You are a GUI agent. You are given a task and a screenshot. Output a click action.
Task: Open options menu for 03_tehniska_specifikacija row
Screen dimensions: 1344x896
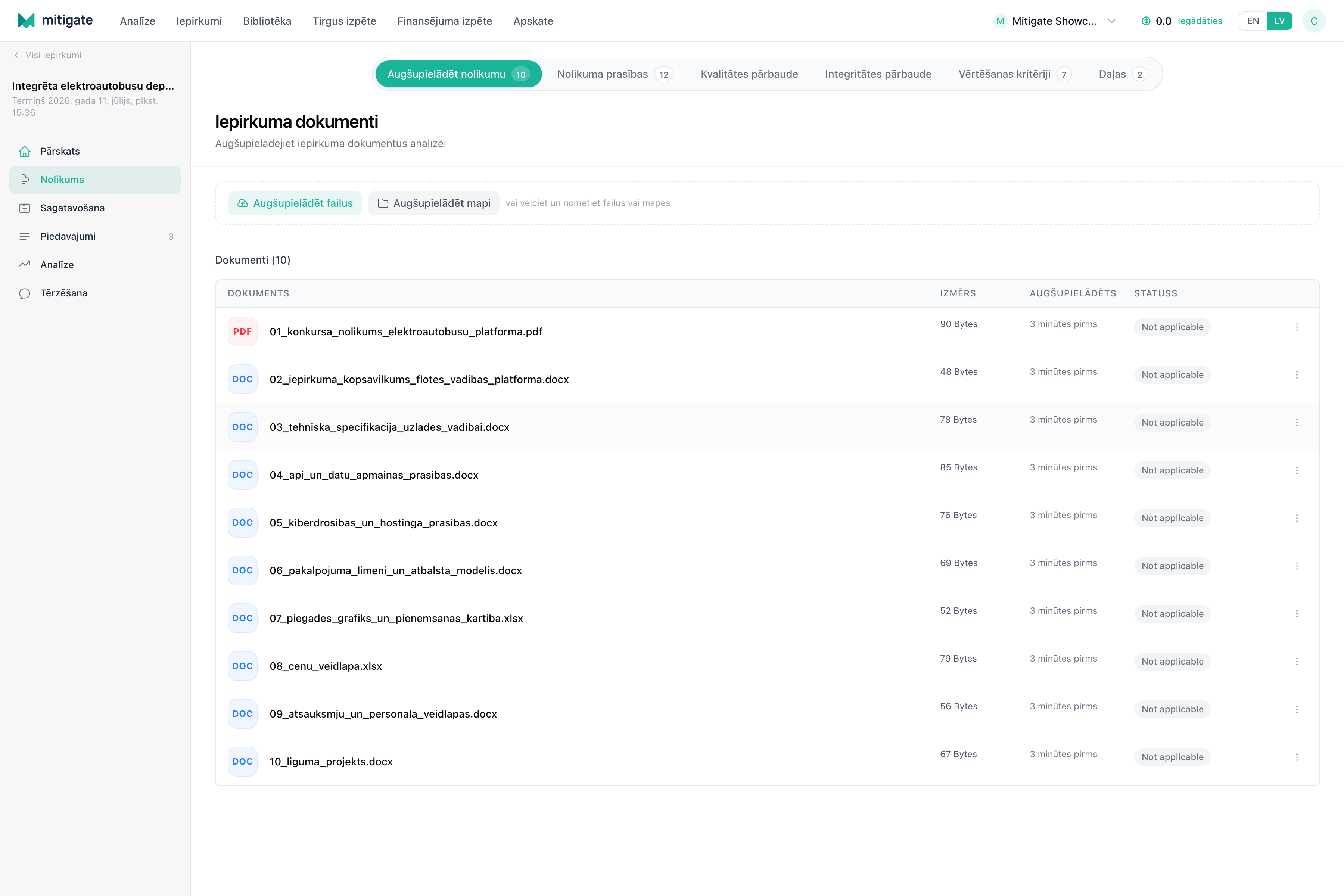1297,423
